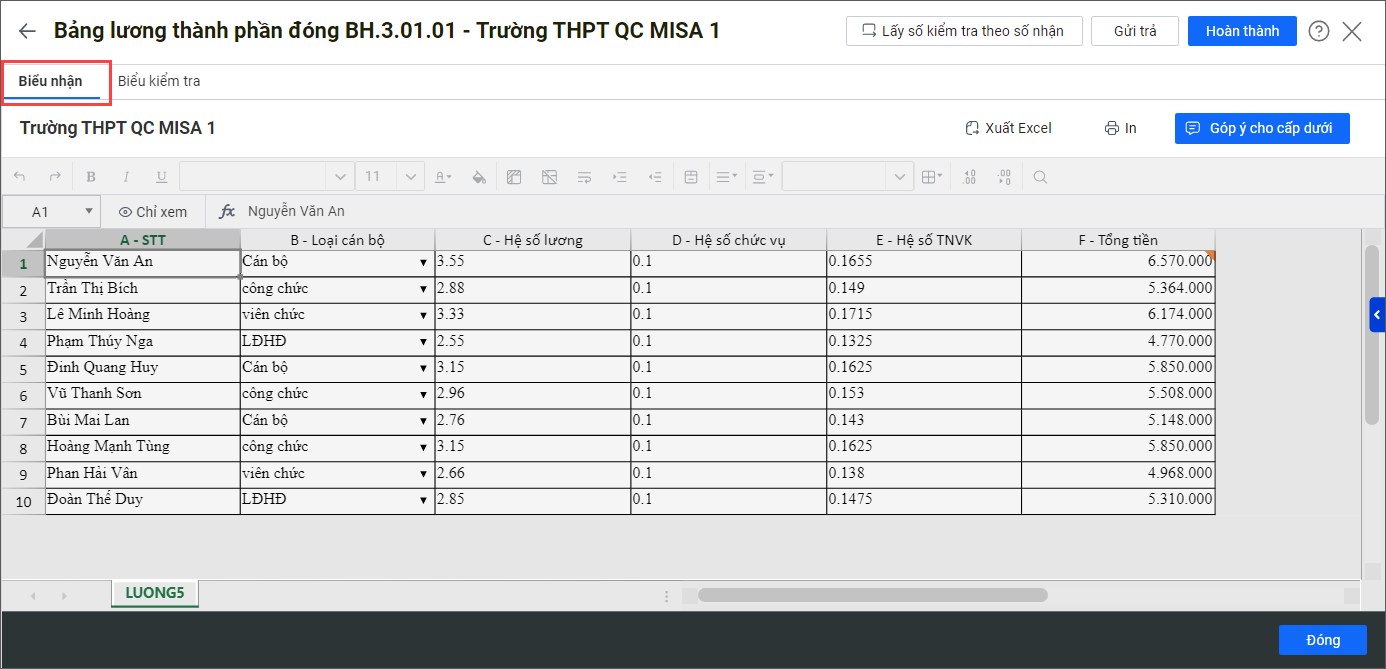1386x669 pixels.
Task: Click the fill color bucket icon
Action: click(479, 177)
